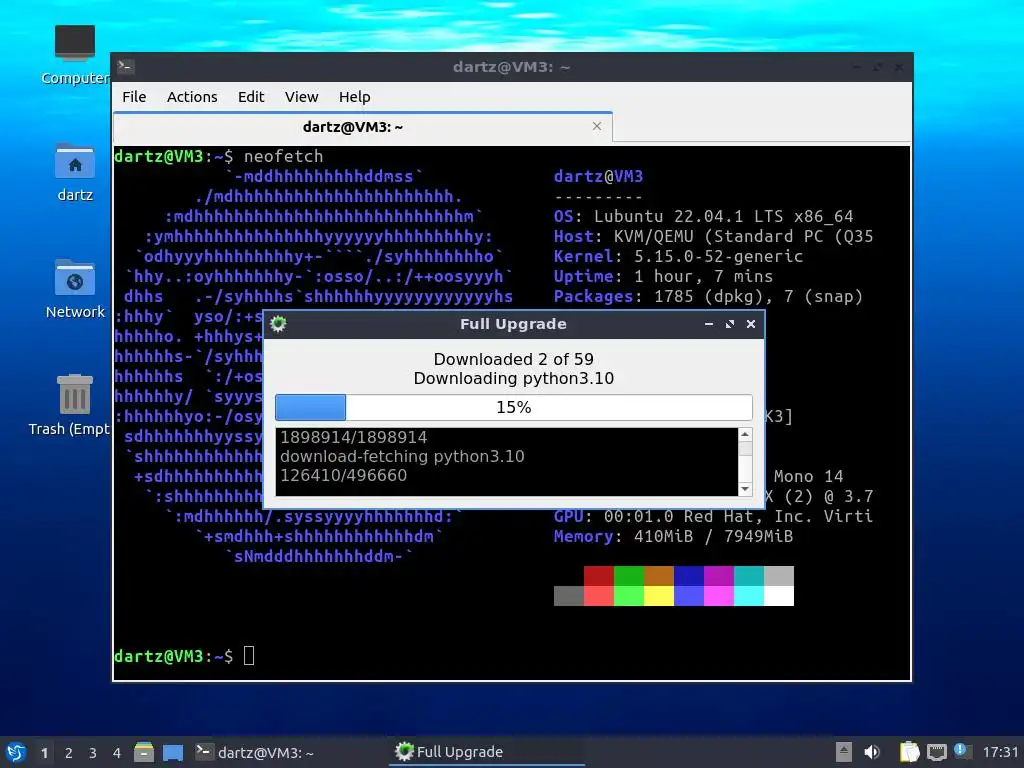Select the Network desktop icon

tap(74, 289)
